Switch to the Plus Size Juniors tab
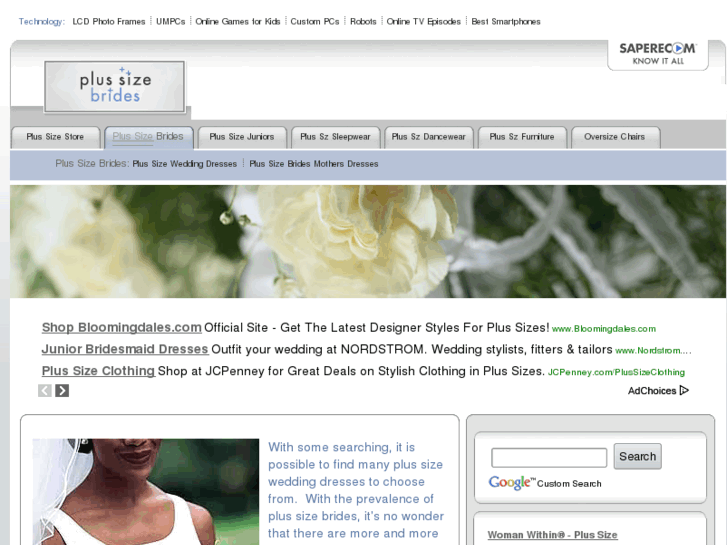This screenshot has height=545, width=727. click(242, 137)
